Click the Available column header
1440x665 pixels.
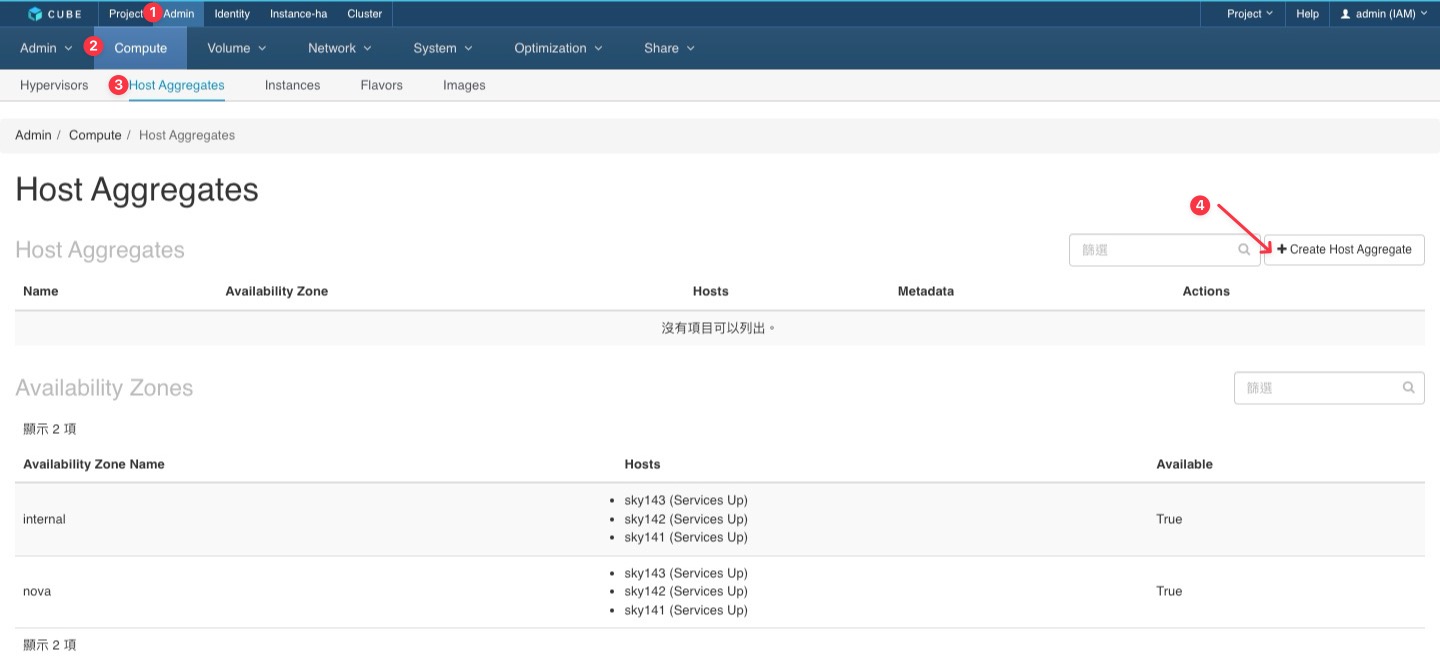[x=1185, y=464]
